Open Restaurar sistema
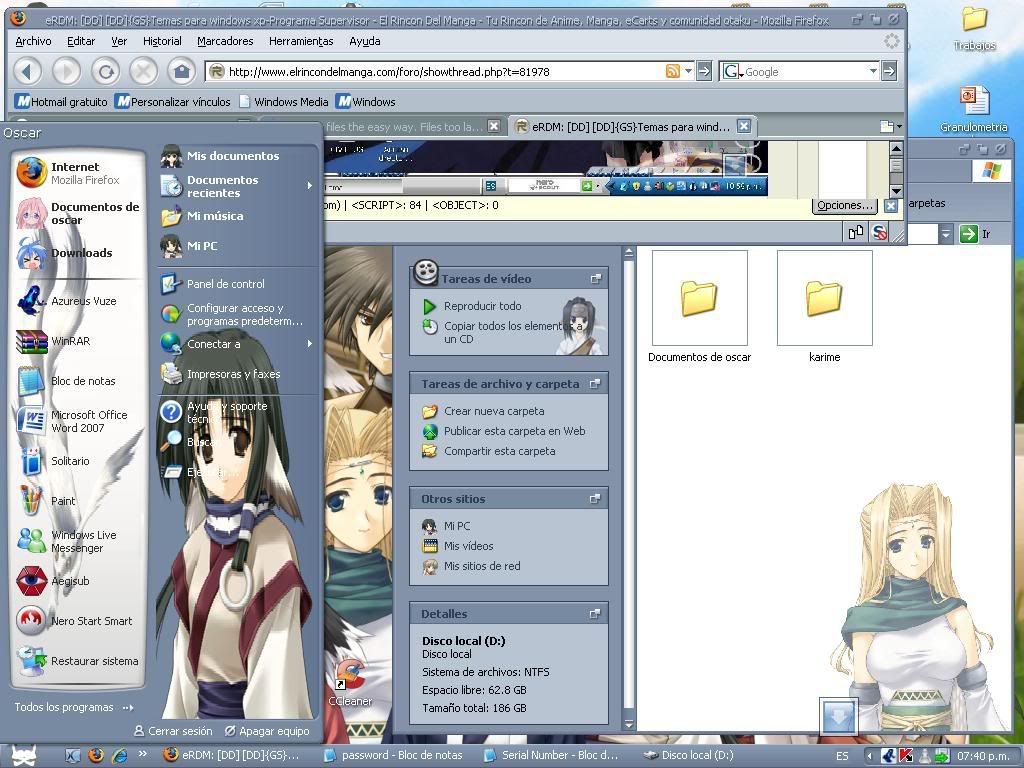This screenshot has height=768, width=1024. [x=77, y=661]
